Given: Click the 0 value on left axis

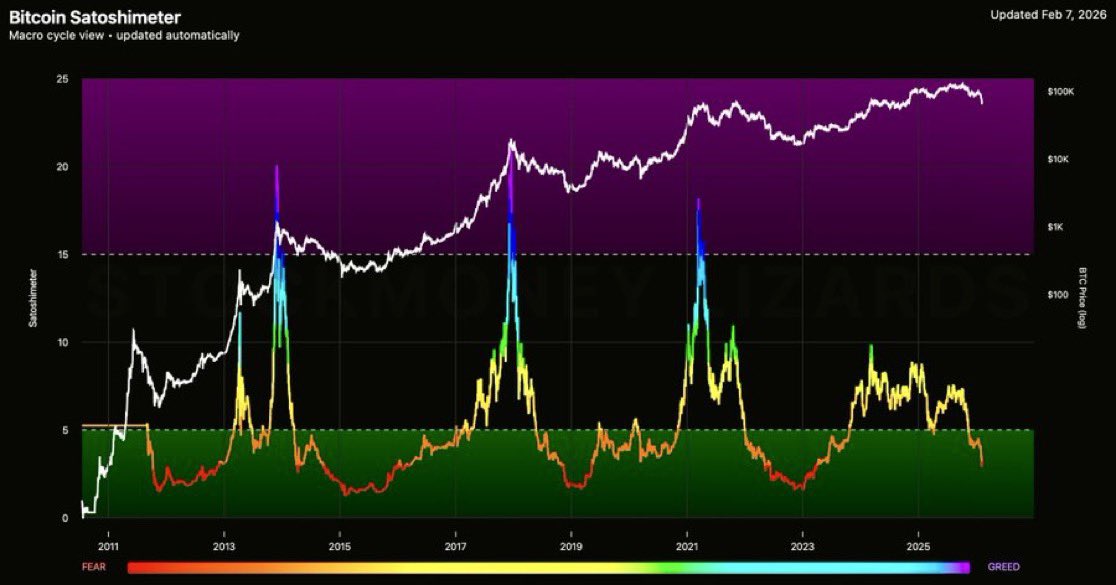Looking at the screenshot, I should (65, 518).
